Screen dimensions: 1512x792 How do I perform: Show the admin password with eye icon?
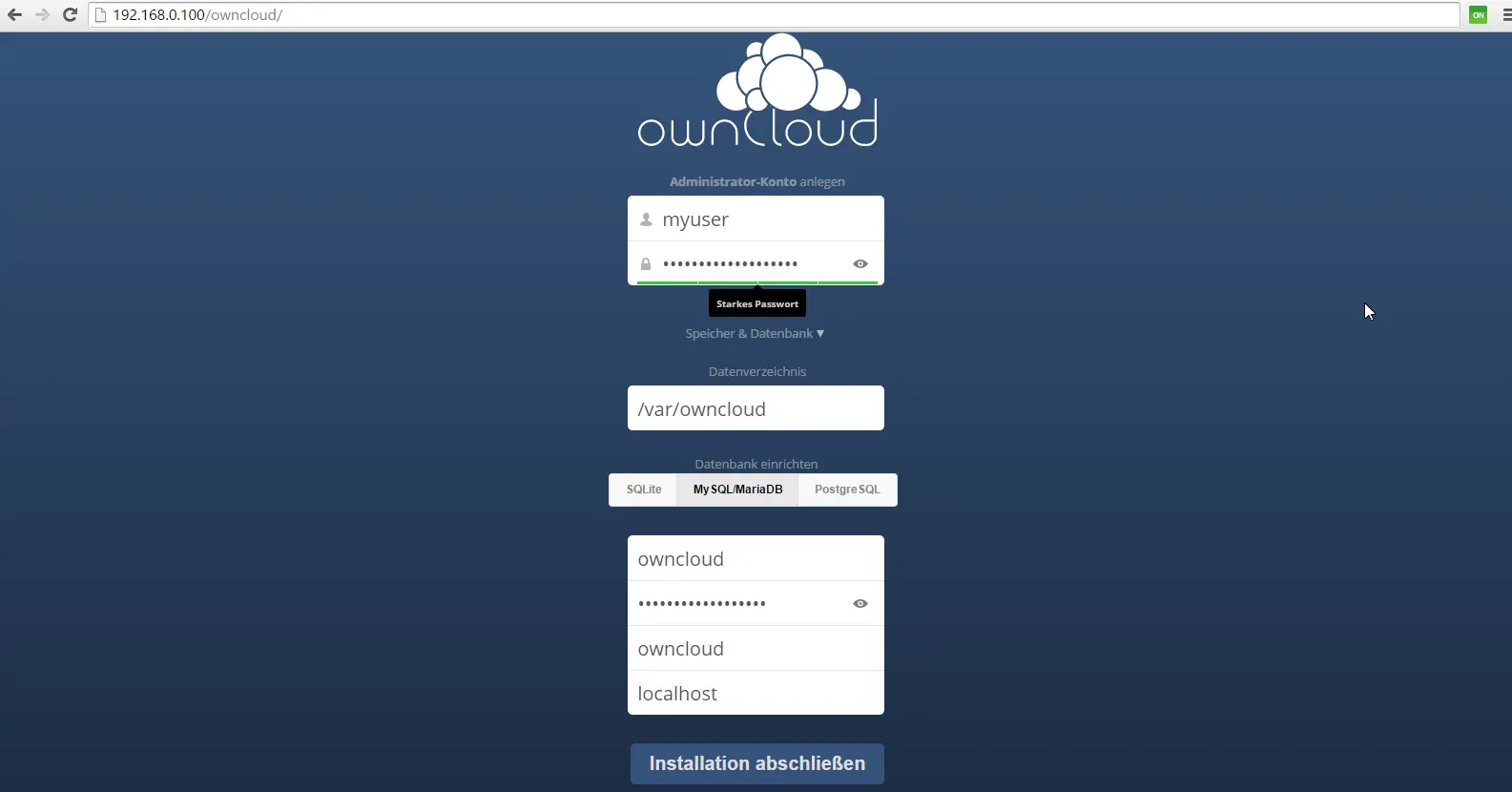860,264
